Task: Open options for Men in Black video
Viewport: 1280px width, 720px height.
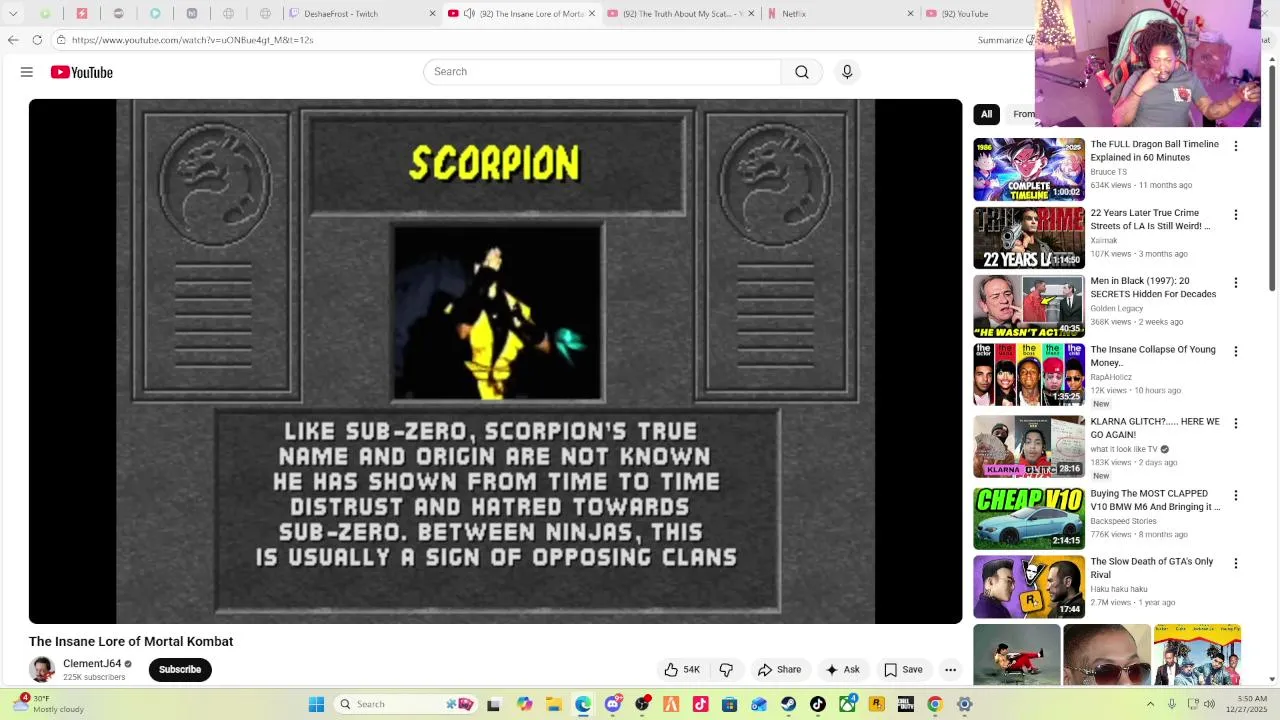Action: point(1236,283)
